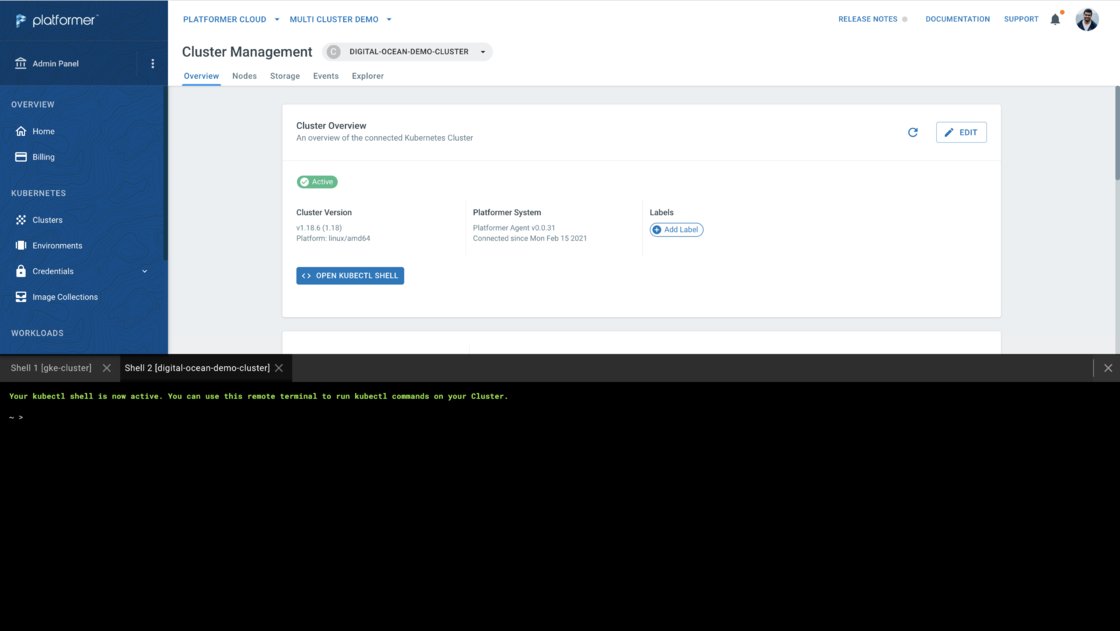This screenshot has width=1120, height=631.
Task: Click the terminal prompt line
Action: 16,417
